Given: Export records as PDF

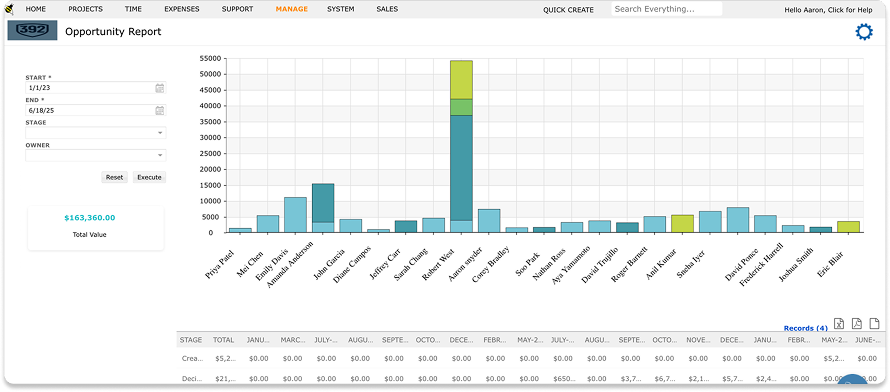Looking at the screenshot, I should click(x=857, y=323).
